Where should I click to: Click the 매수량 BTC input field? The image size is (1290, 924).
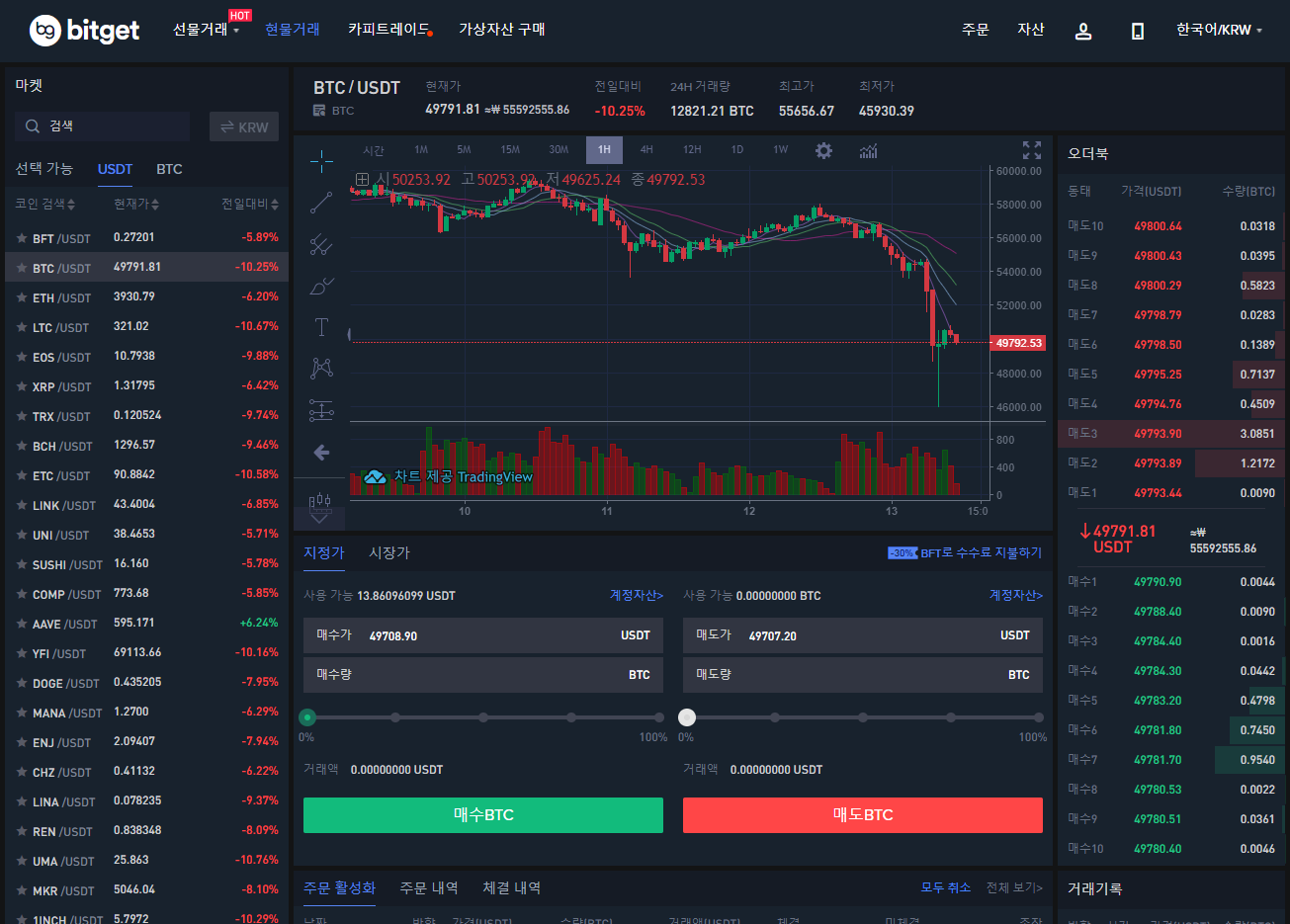tap(483, 675)
